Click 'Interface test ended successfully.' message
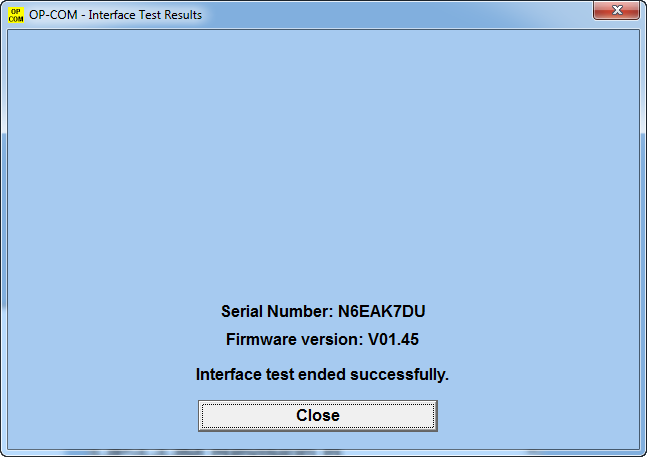This screenshot has width=647, height=457. [x=322, y=375]
